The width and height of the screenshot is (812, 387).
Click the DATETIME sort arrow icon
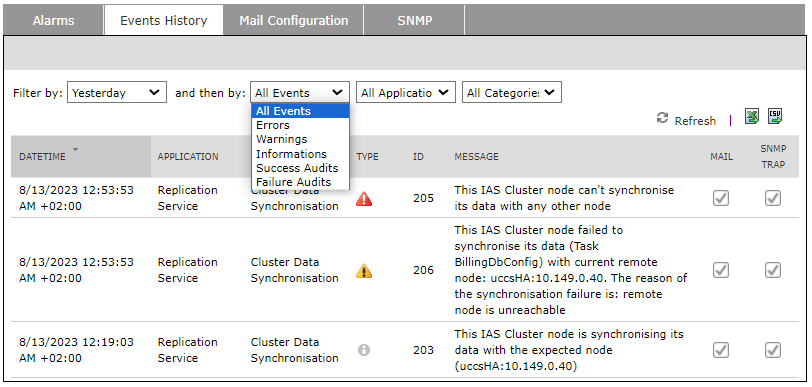click(x=76, y=149)
